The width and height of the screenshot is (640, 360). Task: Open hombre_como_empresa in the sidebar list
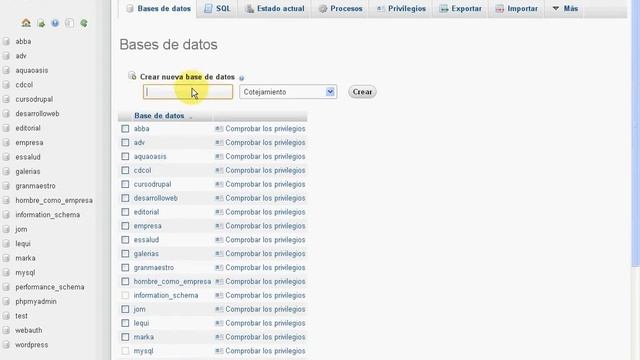pyautogui.click(x=54, y=200)
